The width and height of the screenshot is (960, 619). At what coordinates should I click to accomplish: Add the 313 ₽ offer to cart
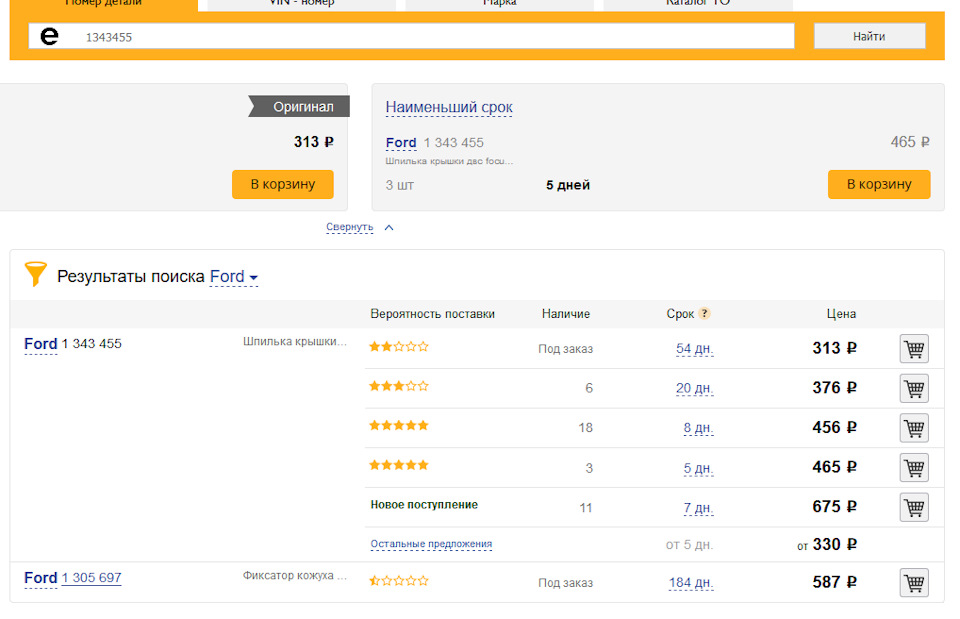pyautogui.click(x=914, y=349)
